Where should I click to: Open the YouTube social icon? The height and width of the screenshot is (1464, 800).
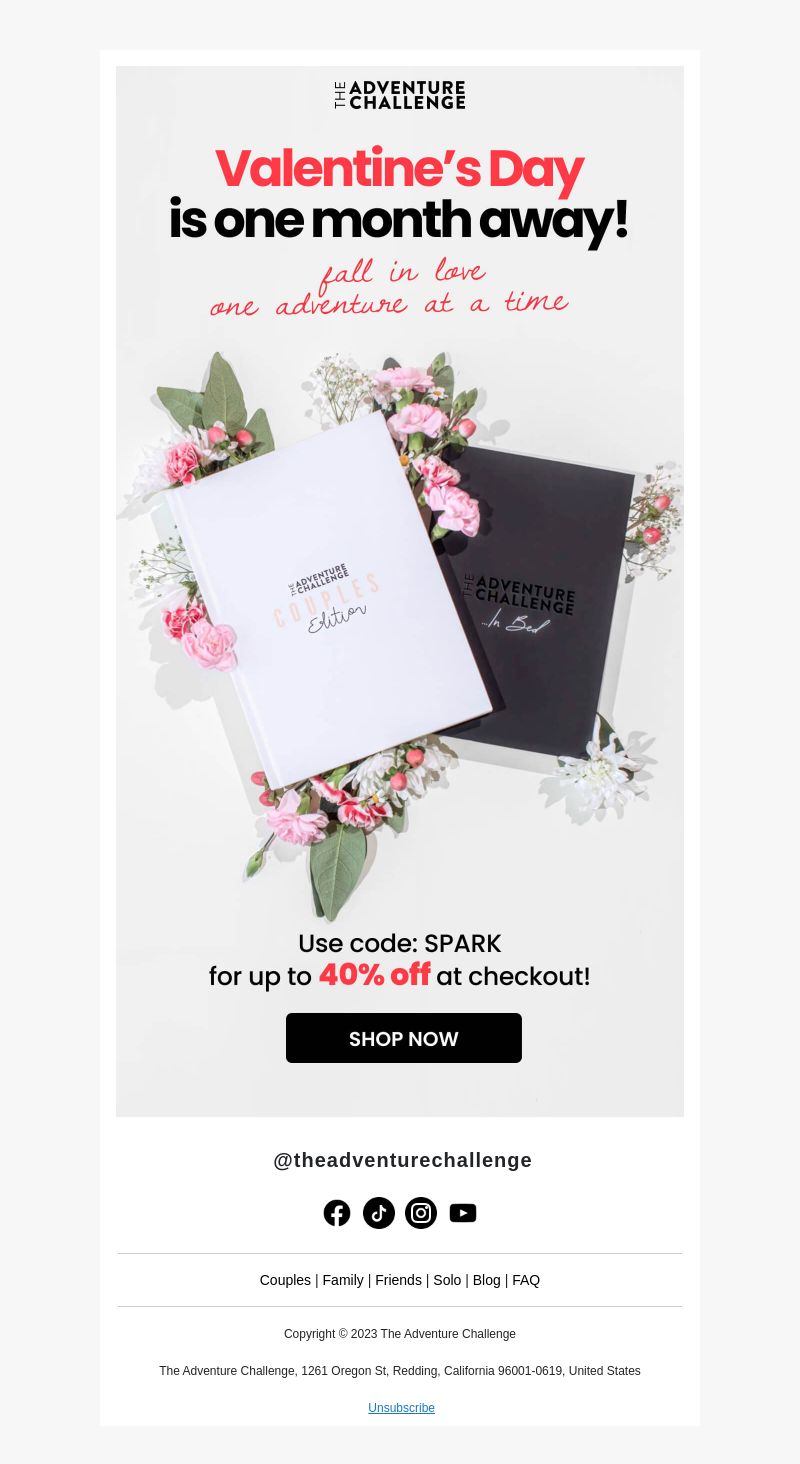463,1213
